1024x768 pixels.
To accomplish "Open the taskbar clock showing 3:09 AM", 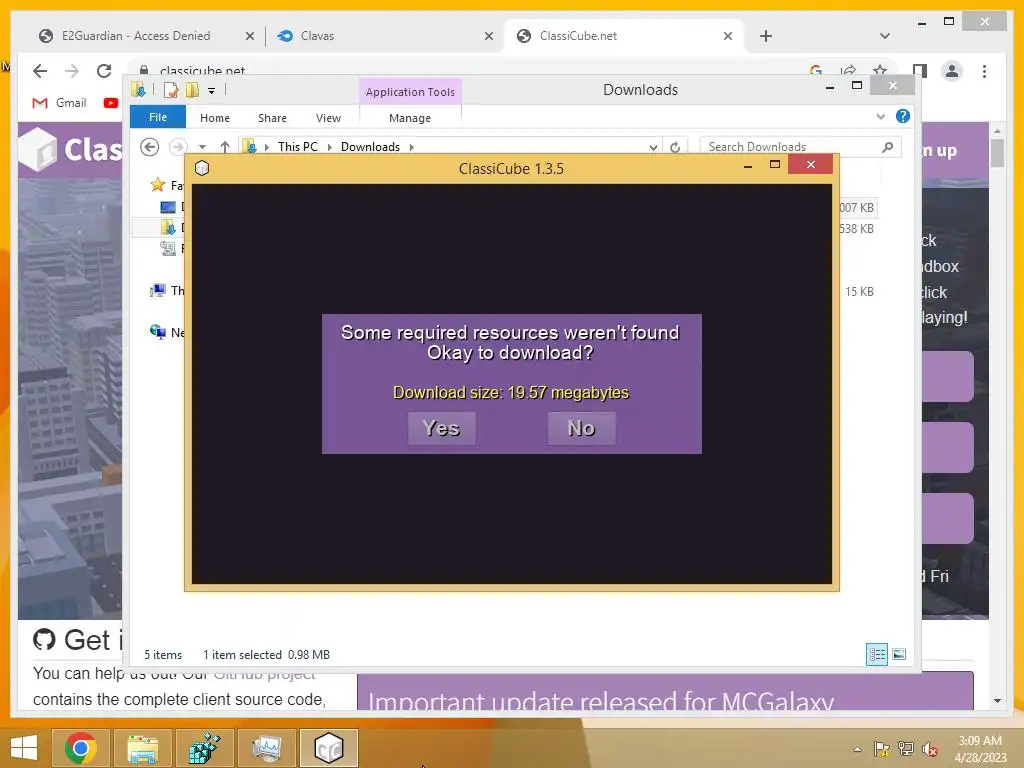I will [x=980, y=748].
